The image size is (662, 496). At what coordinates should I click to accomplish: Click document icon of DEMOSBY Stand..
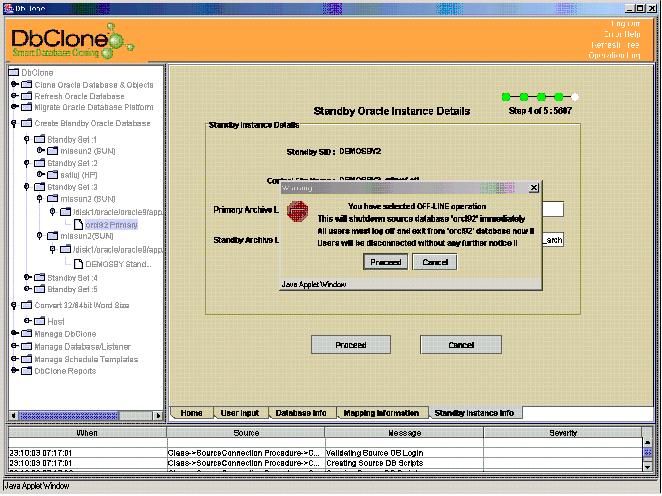pyautogui.click(x=78, y=264)
